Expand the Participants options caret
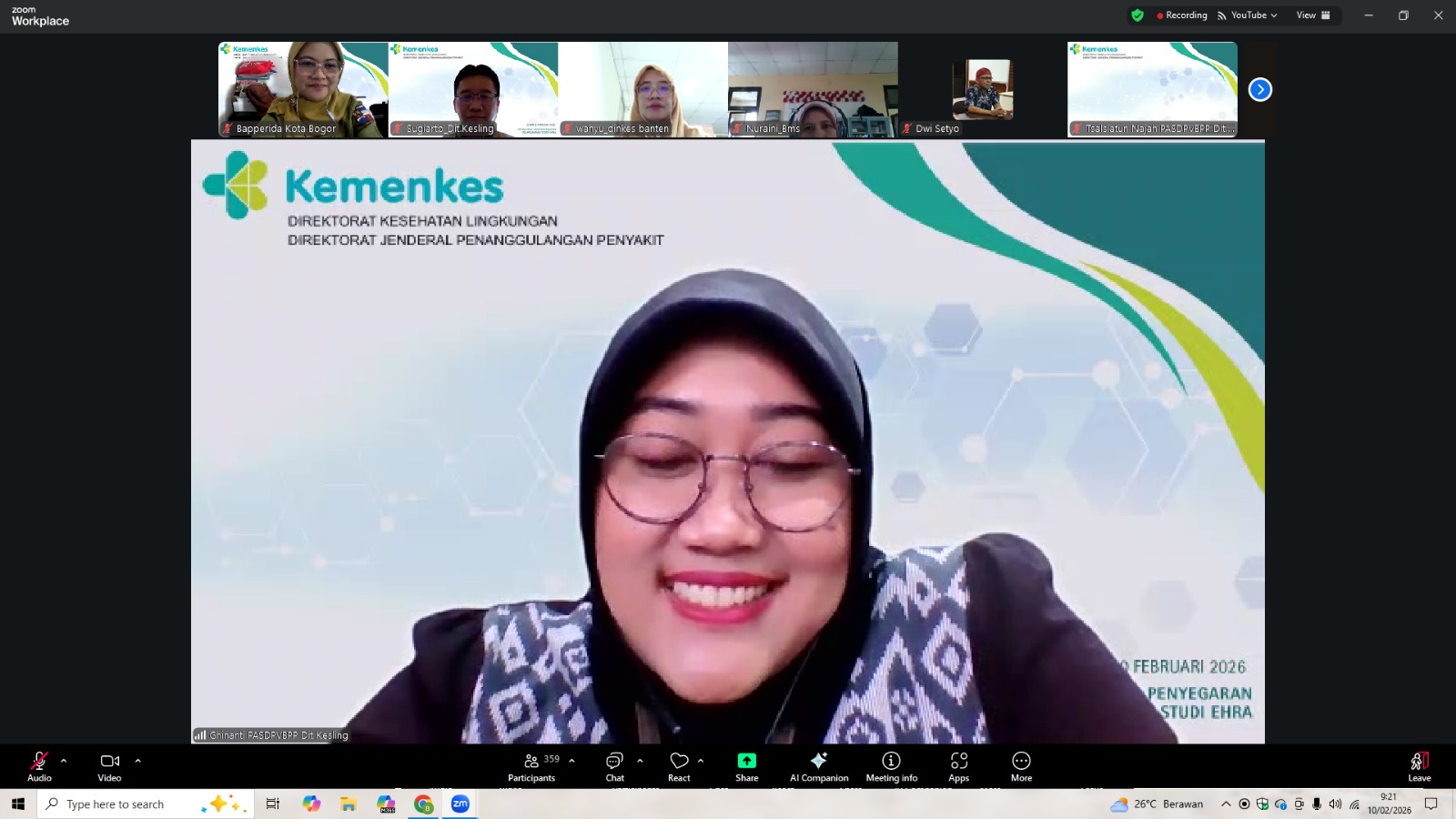Image resolution: width=1456 pixels, height=819 pixels. (x=571, y=761)
